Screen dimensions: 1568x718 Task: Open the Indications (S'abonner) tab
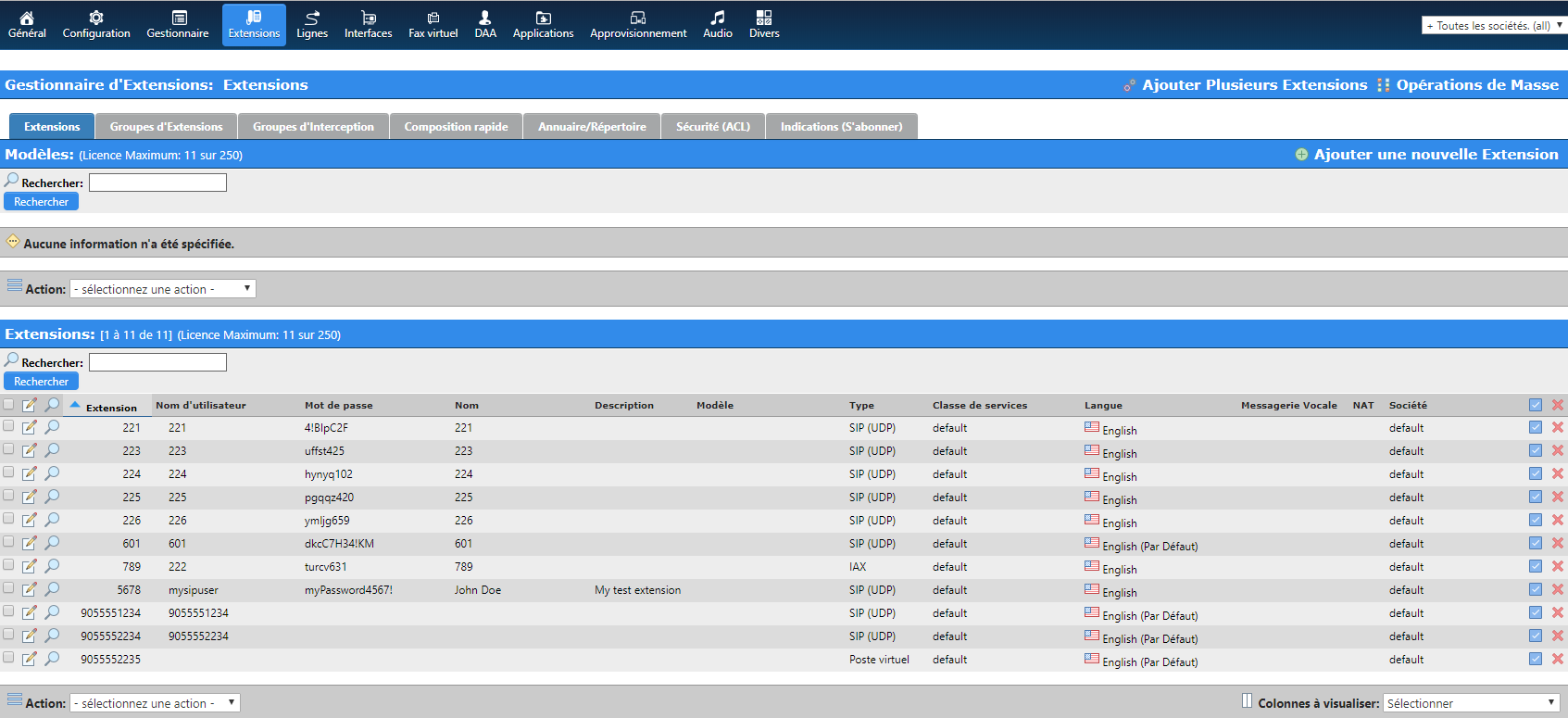tap(842, 127)
